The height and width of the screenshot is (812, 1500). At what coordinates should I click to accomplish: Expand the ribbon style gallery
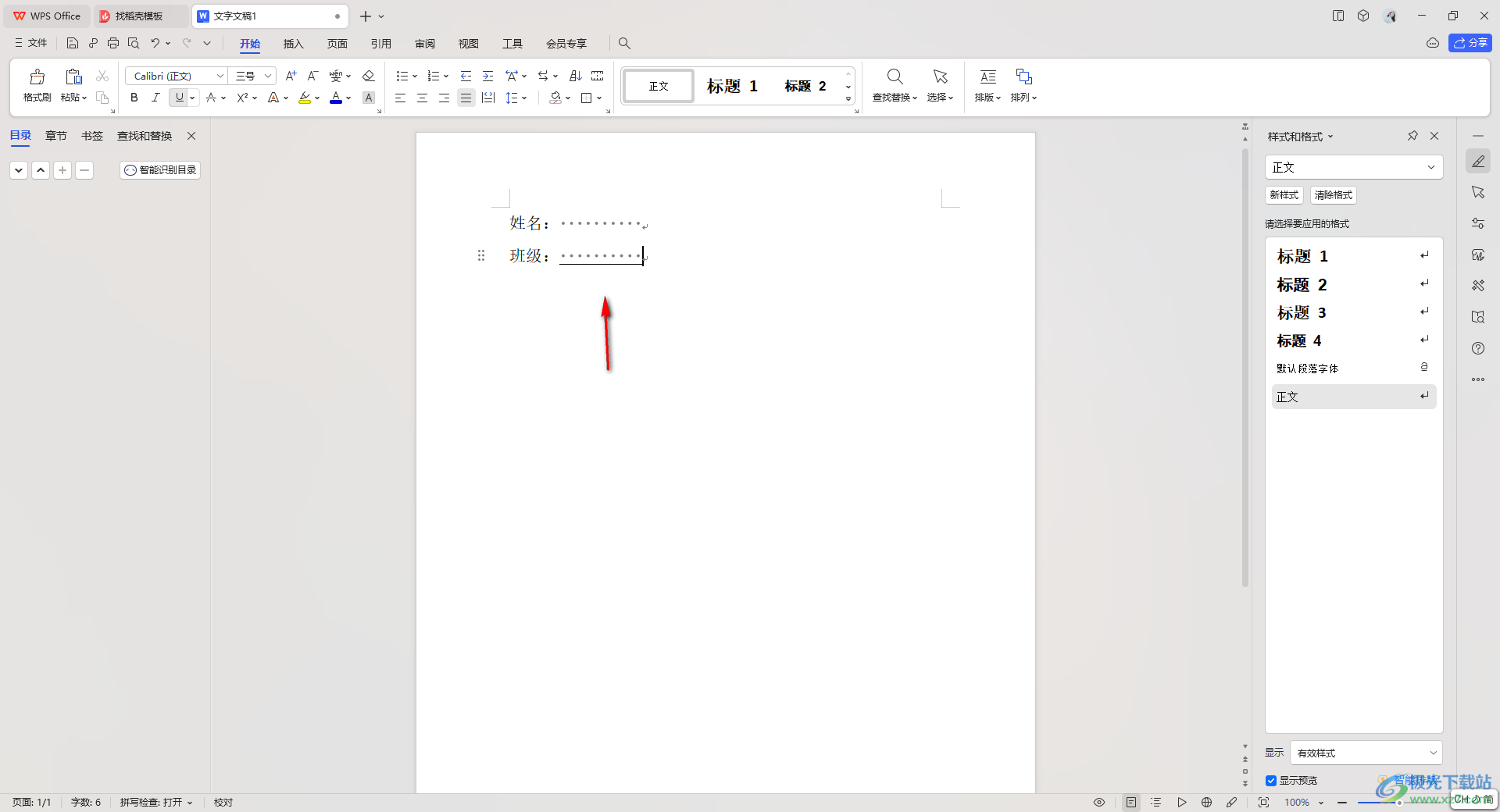point(848,99)
